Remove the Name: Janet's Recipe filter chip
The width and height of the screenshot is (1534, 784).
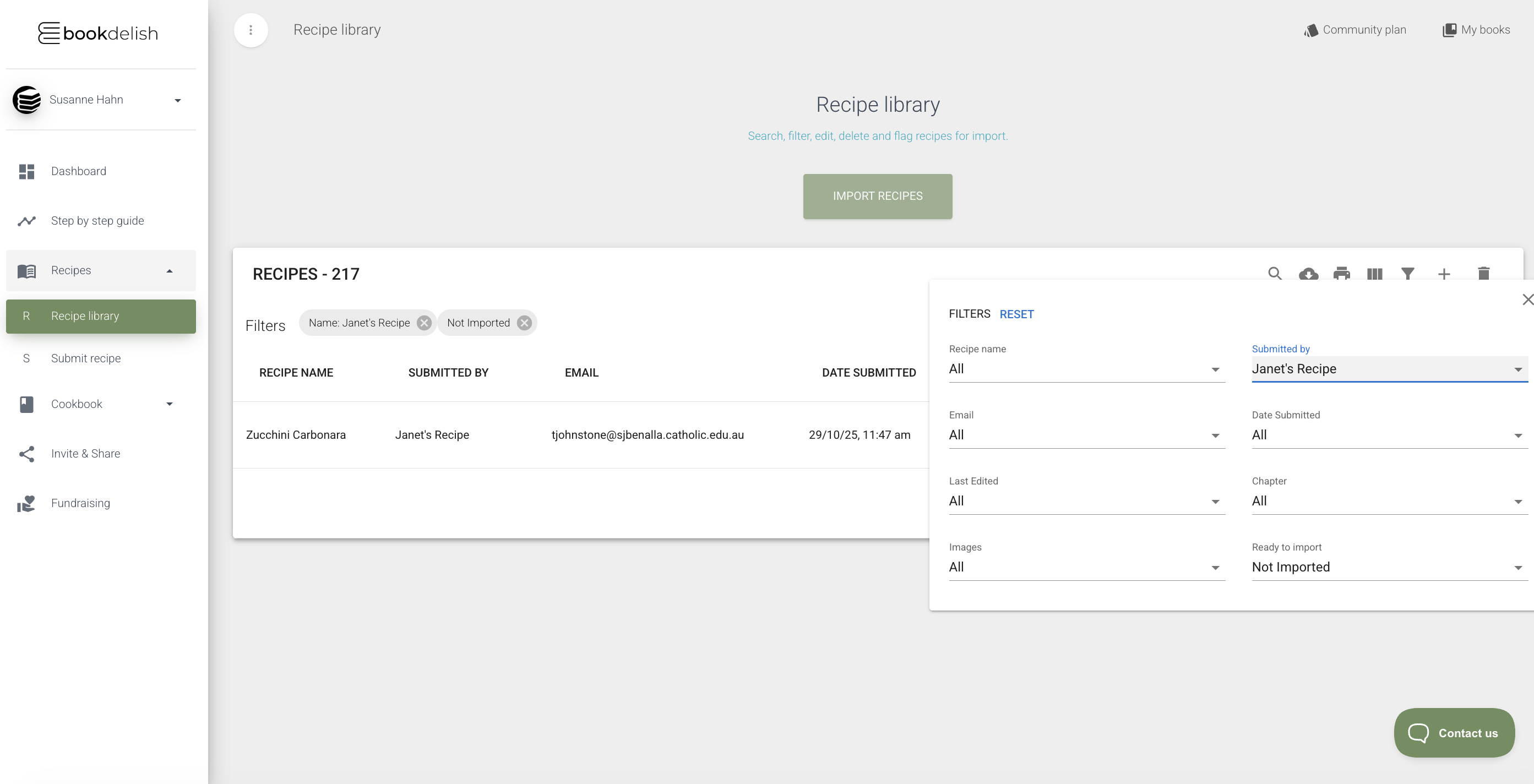[424, 323]
